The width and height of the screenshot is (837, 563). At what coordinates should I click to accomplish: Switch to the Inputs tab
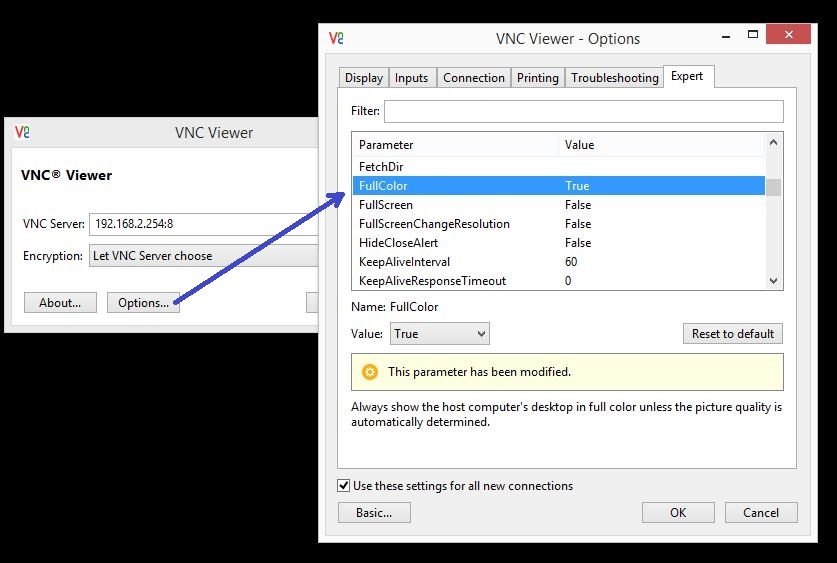click(412, 78)
